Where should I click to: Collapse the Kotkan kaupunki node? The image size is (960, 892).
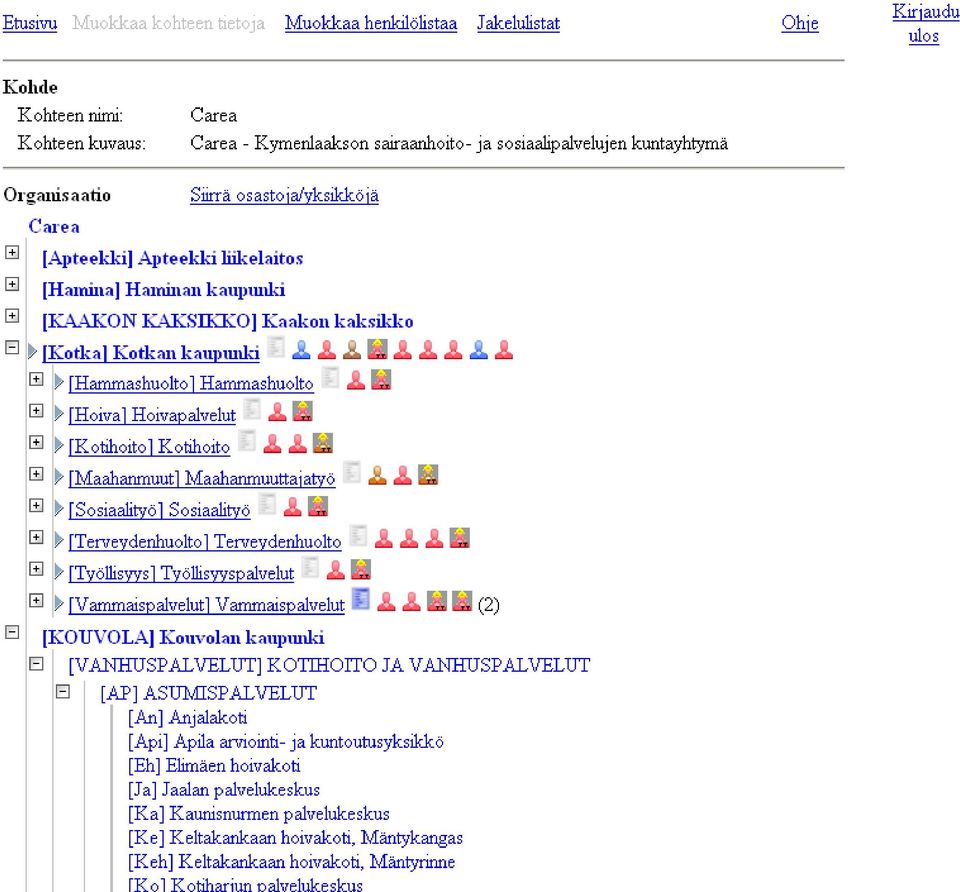pyautogui.click(x=12, y=347)
